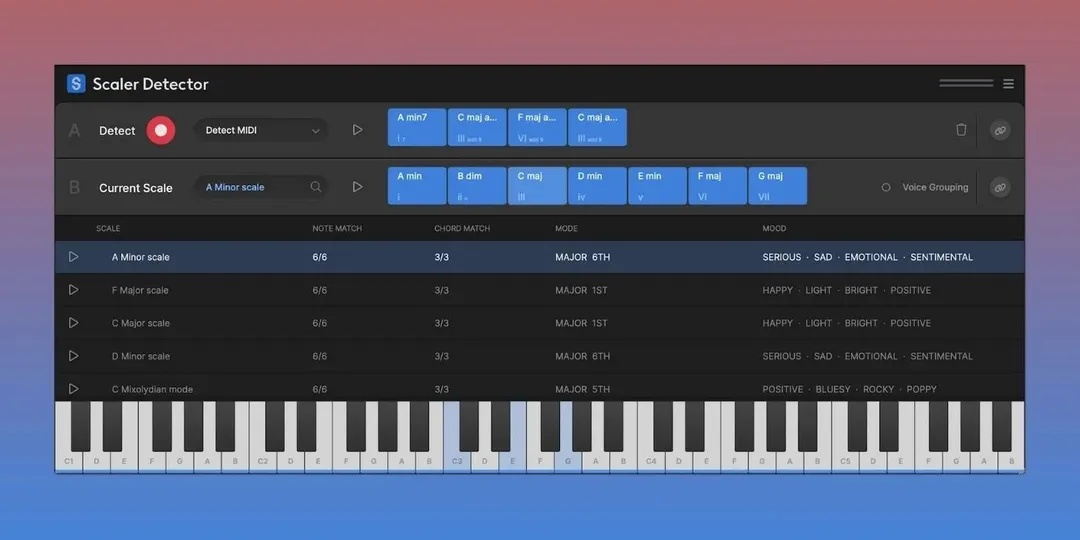Viewport: 1080px width, 540px height.
Task: Select the D Minor scale name
Action: click(141, 356)
